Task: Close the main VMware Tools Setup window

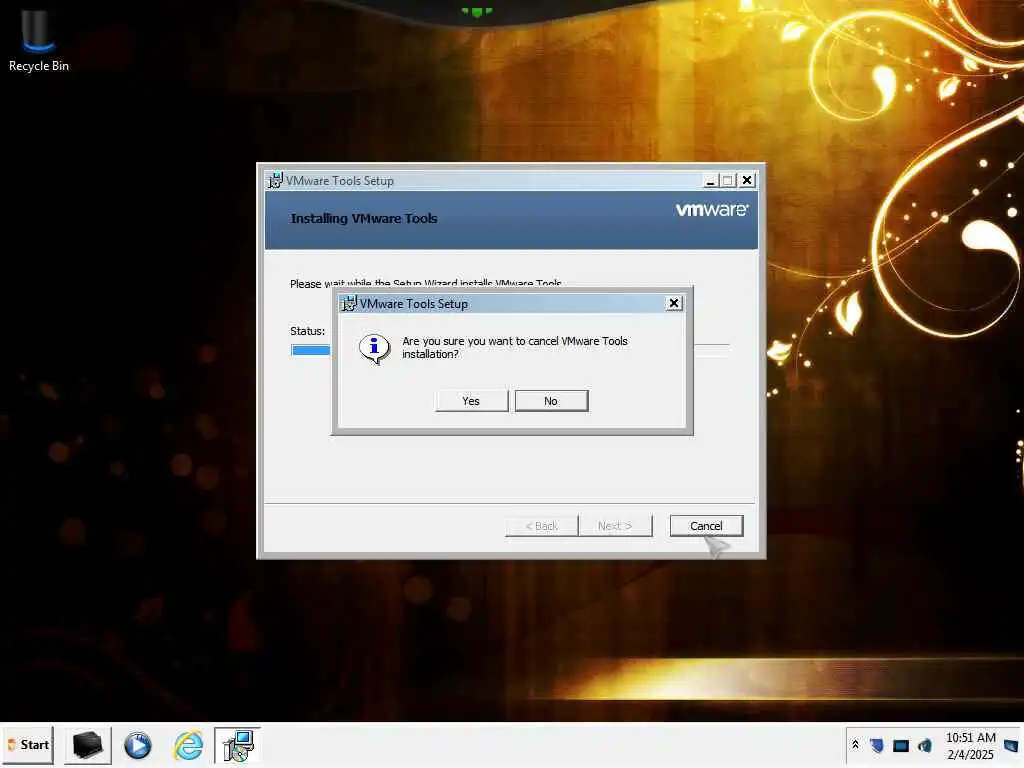Action: pyautogui.click(x=746, y=180)
